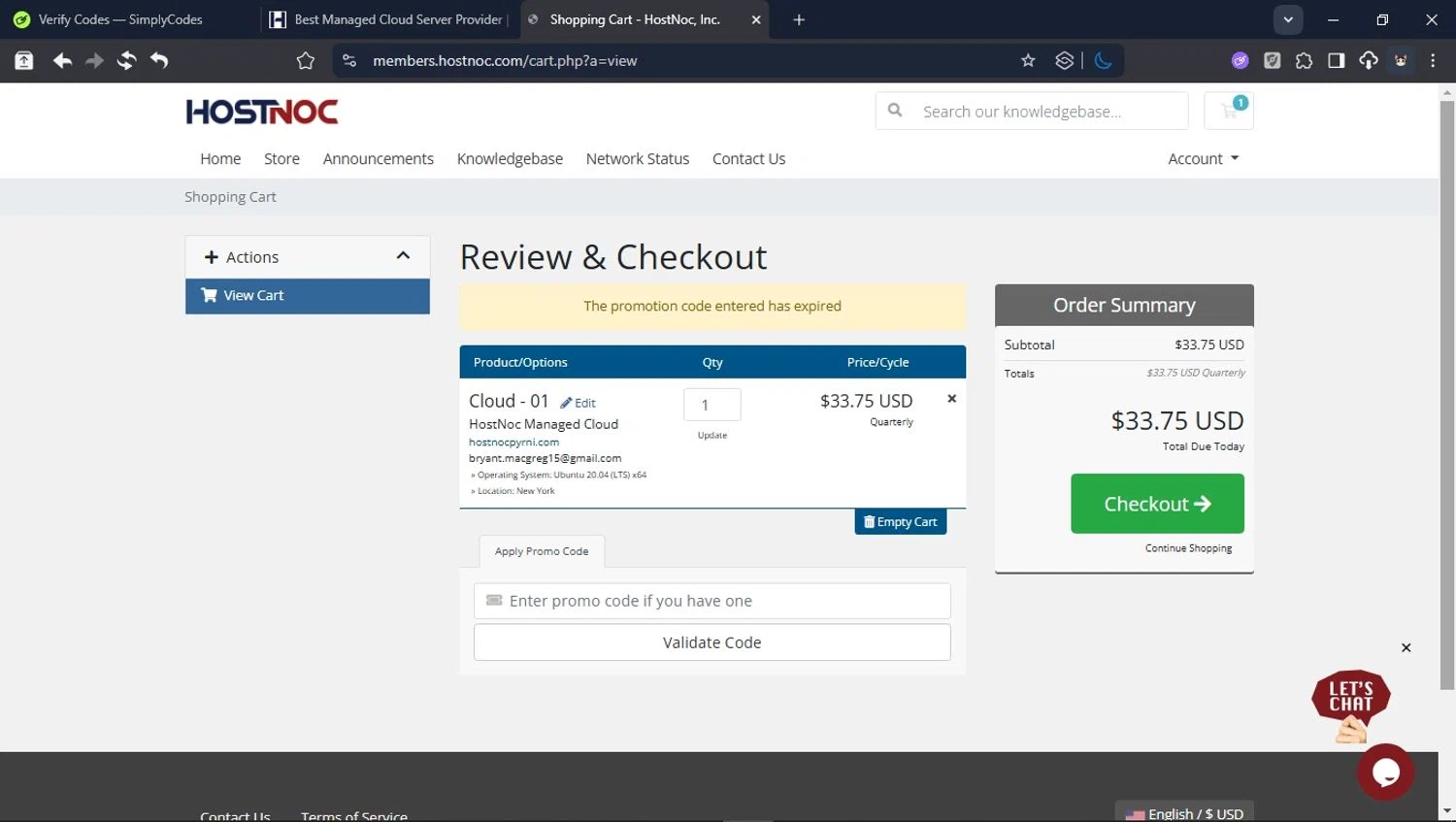Click the grey square extension icon

[x=1272, y=60]
